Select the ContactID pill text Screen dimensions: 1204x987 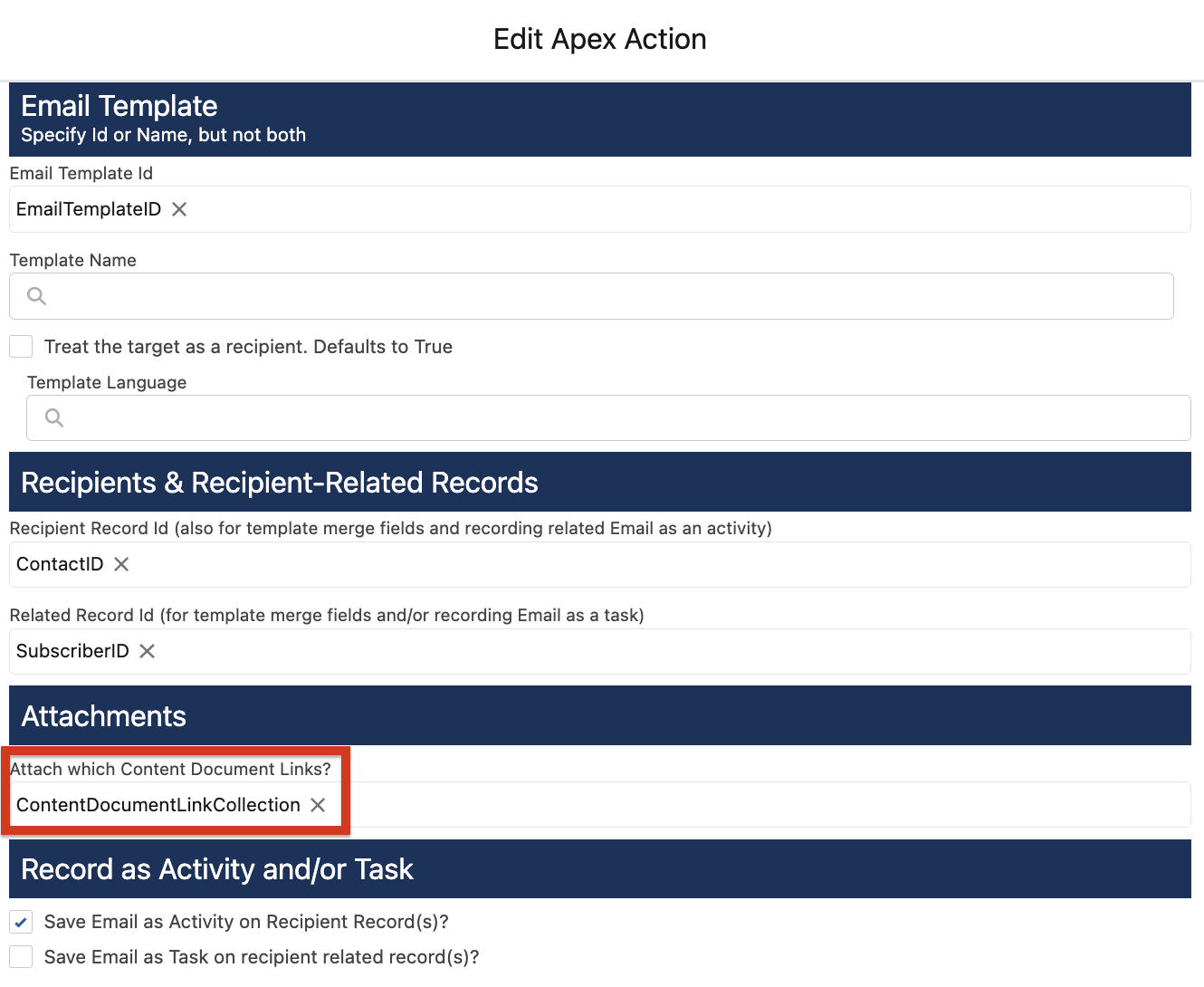pyautogui.click(x=59, y=563)
